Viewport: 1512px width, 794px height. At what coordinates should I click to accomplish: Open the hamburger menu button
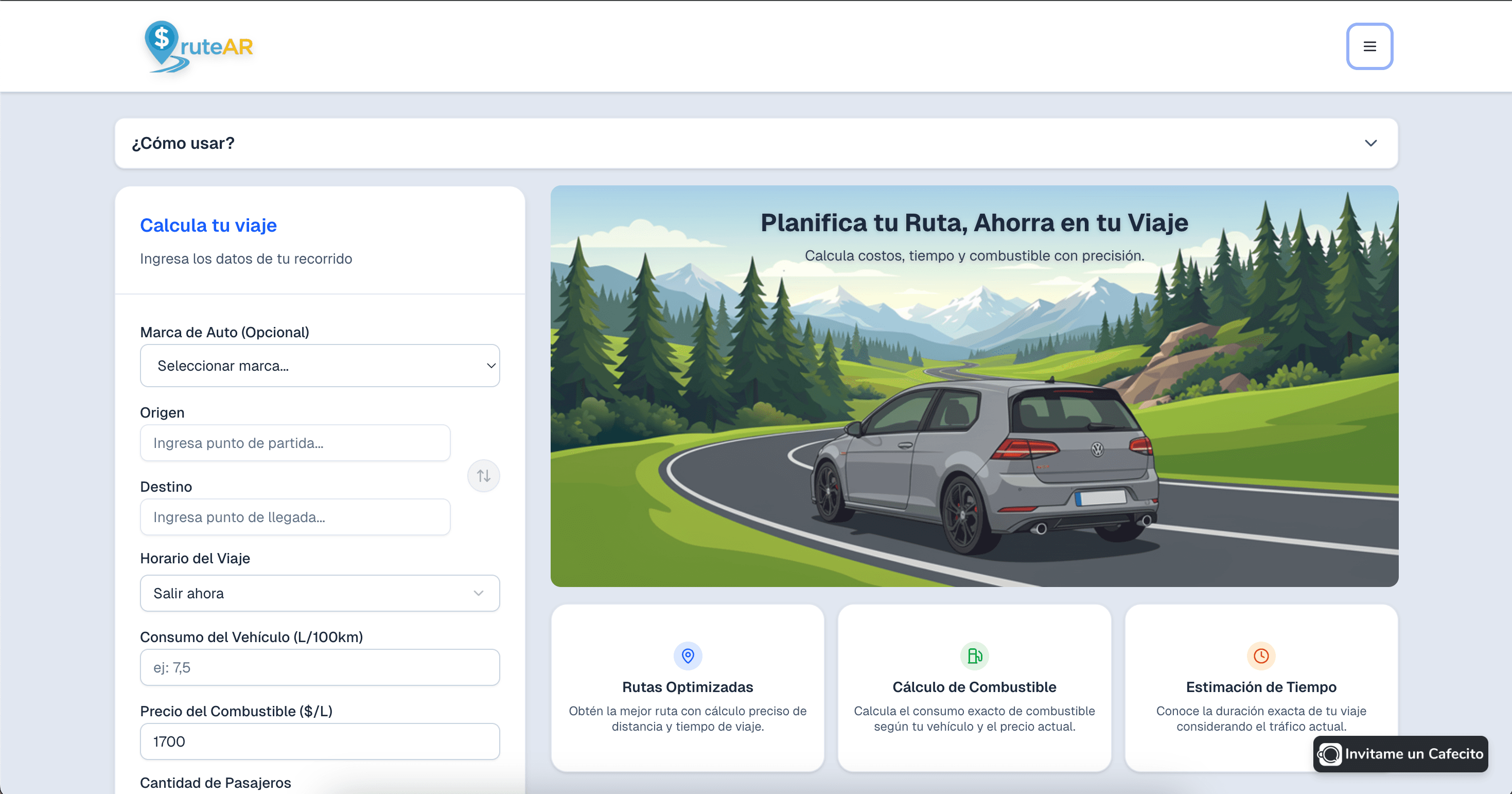[x=1369, y=46]
